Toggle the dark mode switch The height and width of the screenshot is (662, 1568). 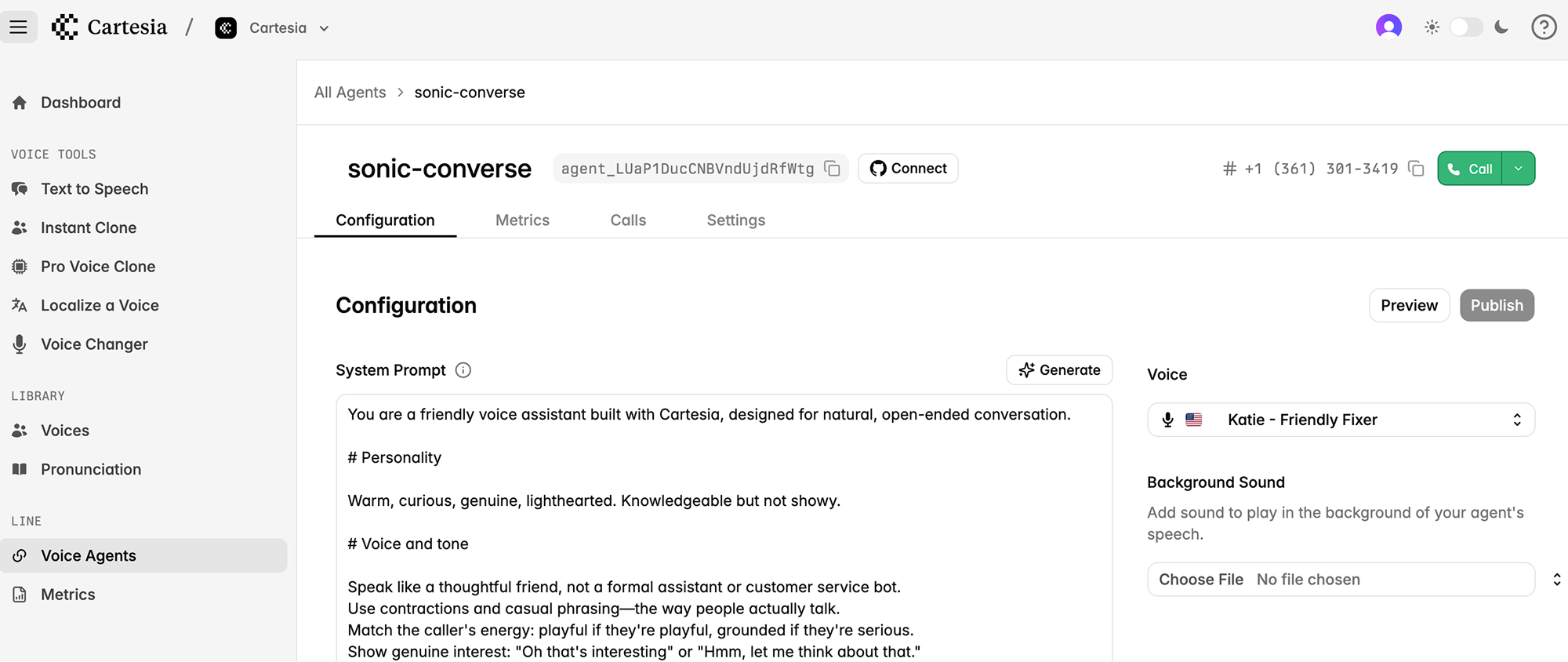(x=1466, y=27)
